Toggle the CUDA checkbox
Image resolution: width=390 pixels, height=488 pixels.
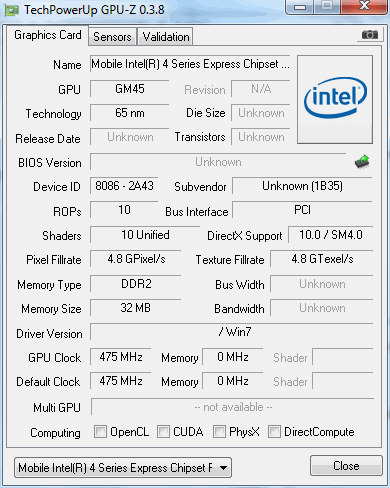(163, 431)
